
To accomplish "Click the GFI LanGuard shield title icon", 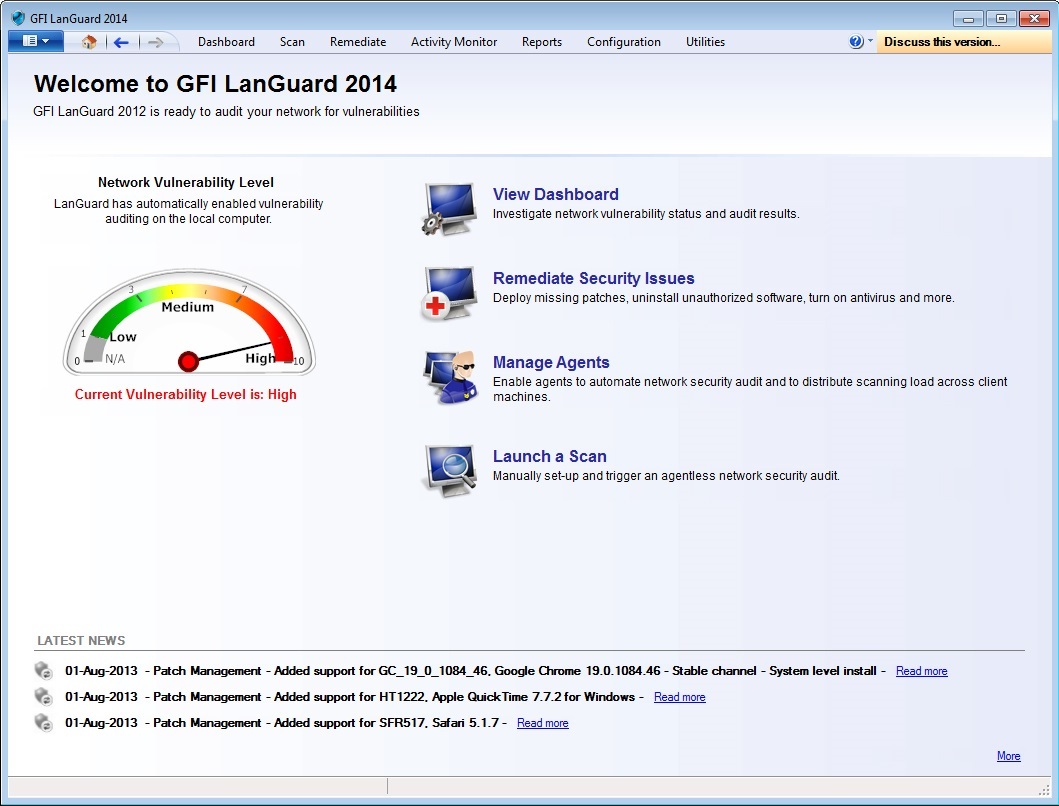I will [18, 18].
